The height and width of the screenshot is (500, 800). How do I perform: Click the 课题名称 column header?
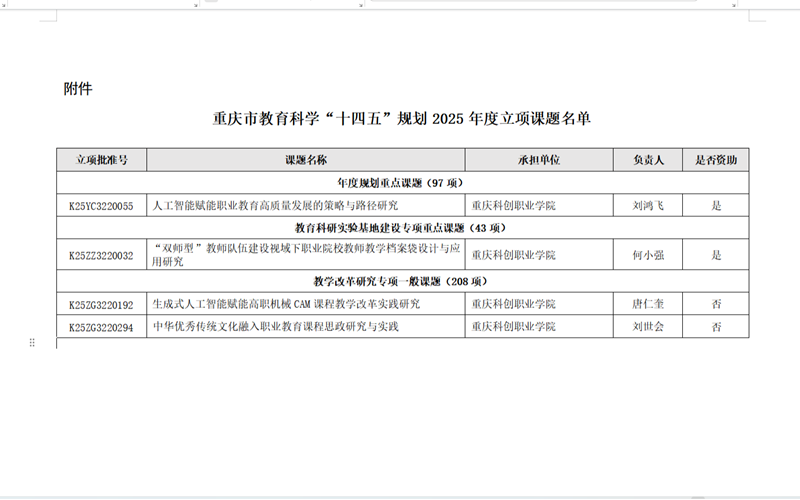point(305,160)
